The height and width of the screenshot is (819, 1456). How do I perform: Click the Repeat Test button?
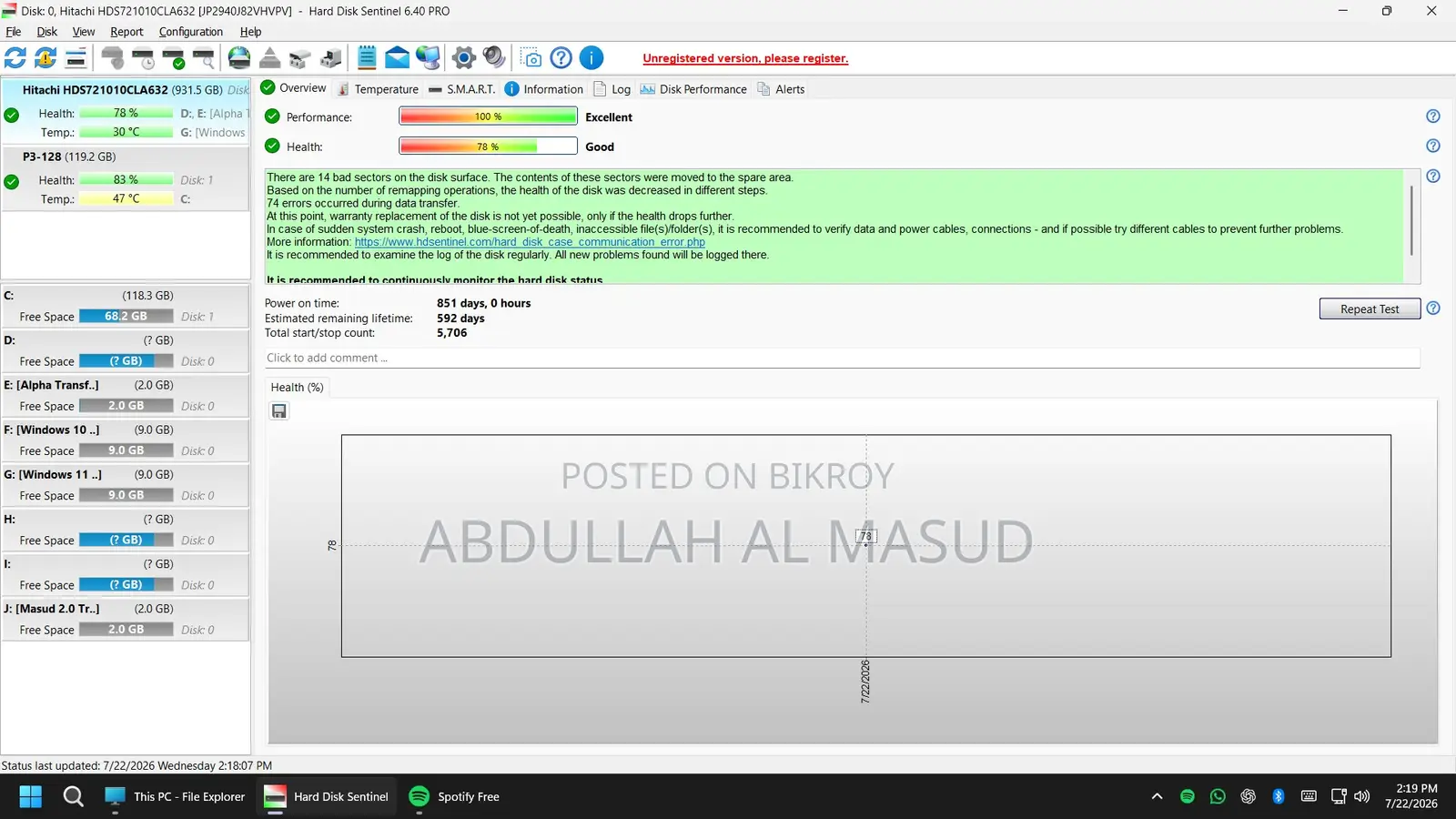1370,309
